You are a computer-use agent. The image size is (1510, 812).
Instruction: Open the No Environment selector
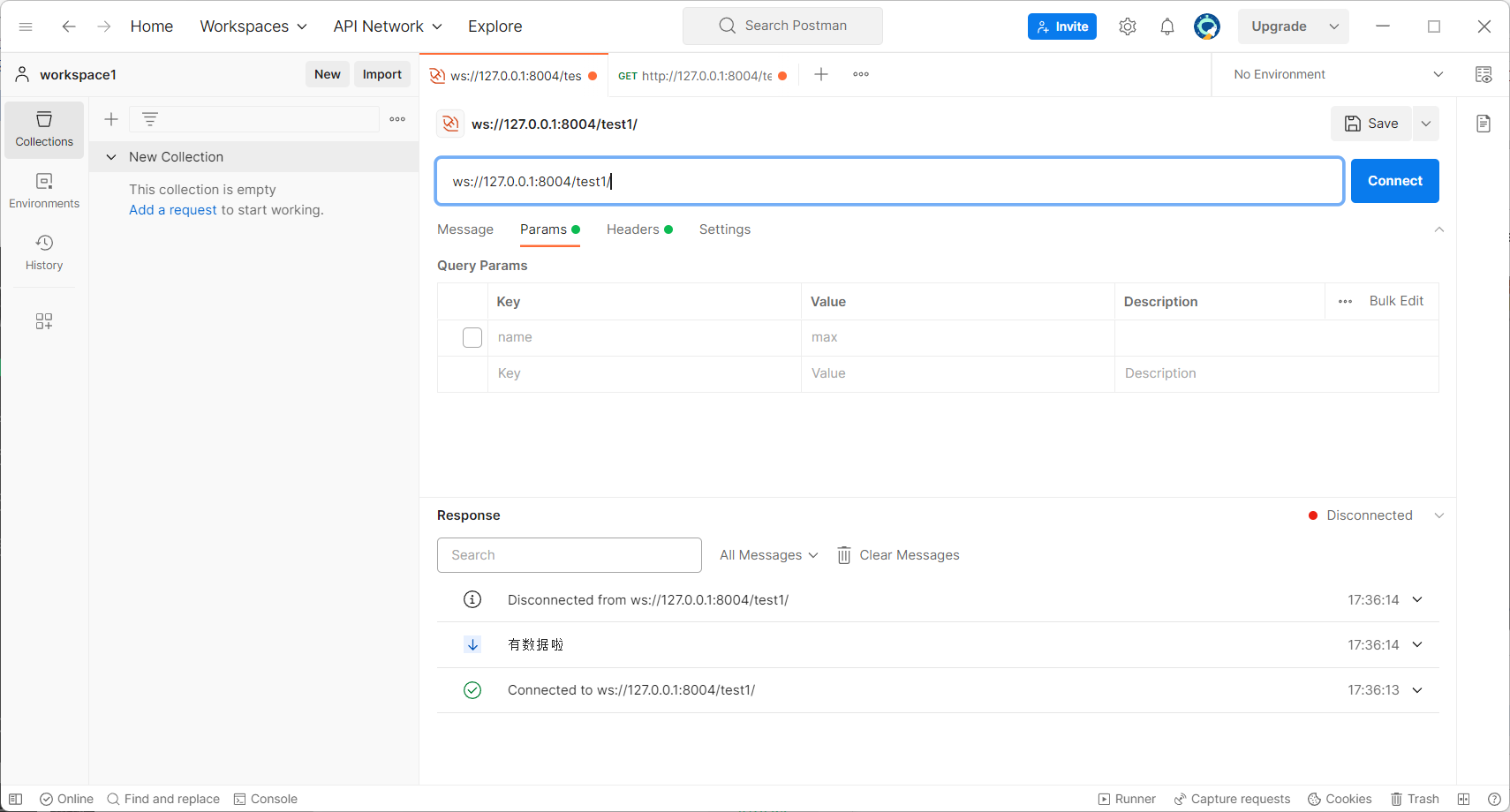click(1338, 74)
